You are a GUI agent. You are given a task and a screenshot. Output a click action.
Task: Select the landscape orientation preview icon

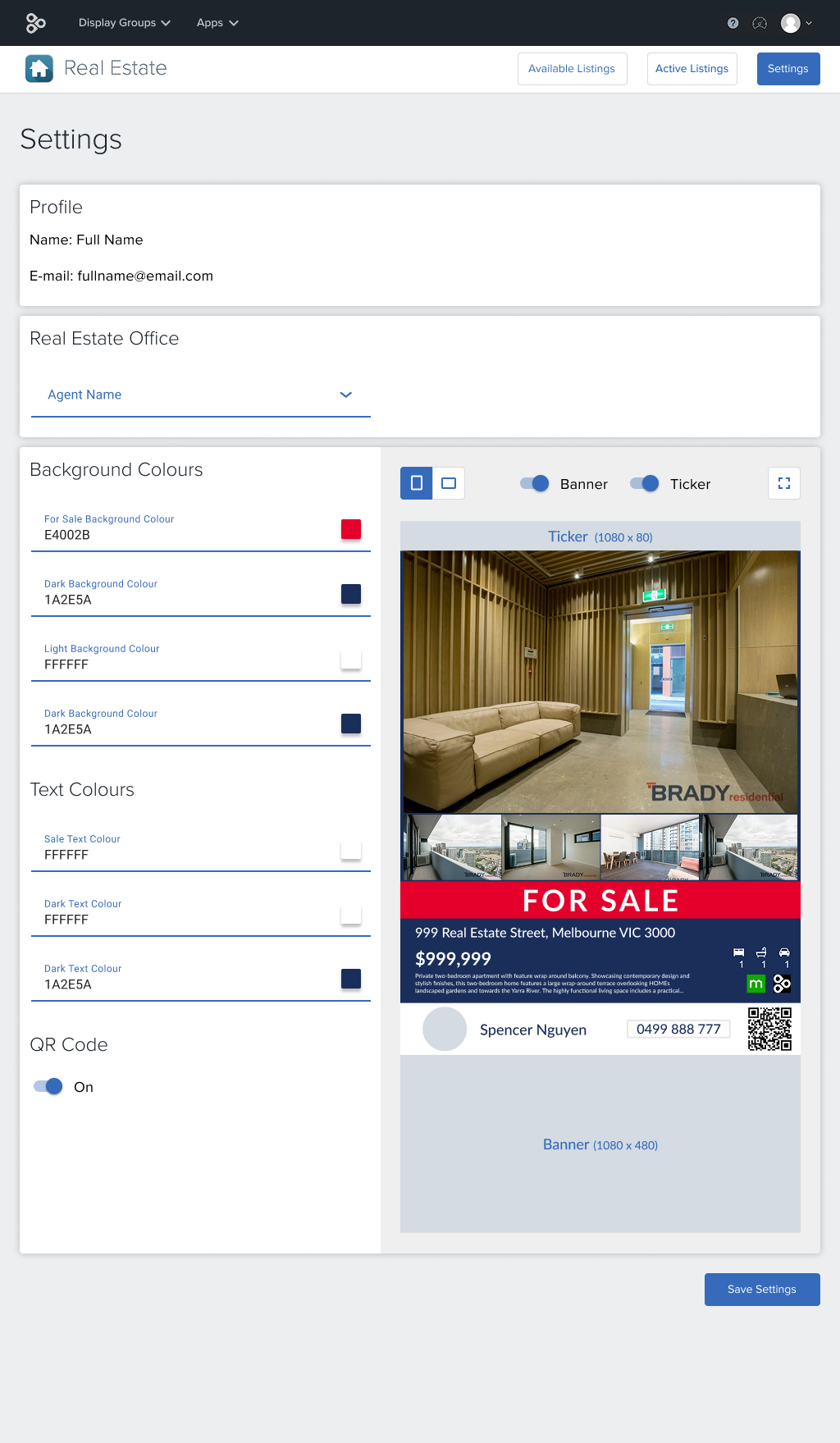pos(449,483)
